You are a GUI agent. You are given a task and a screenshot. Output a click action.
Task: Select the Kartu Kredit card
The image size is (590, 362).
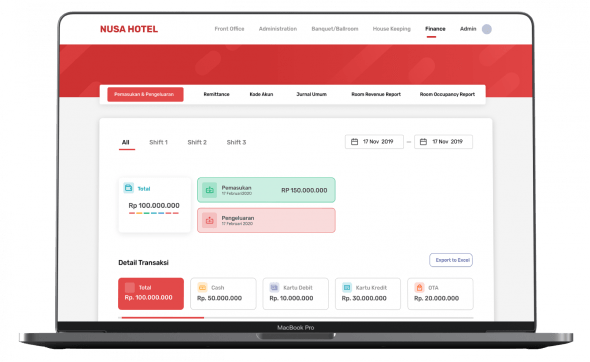368,294
